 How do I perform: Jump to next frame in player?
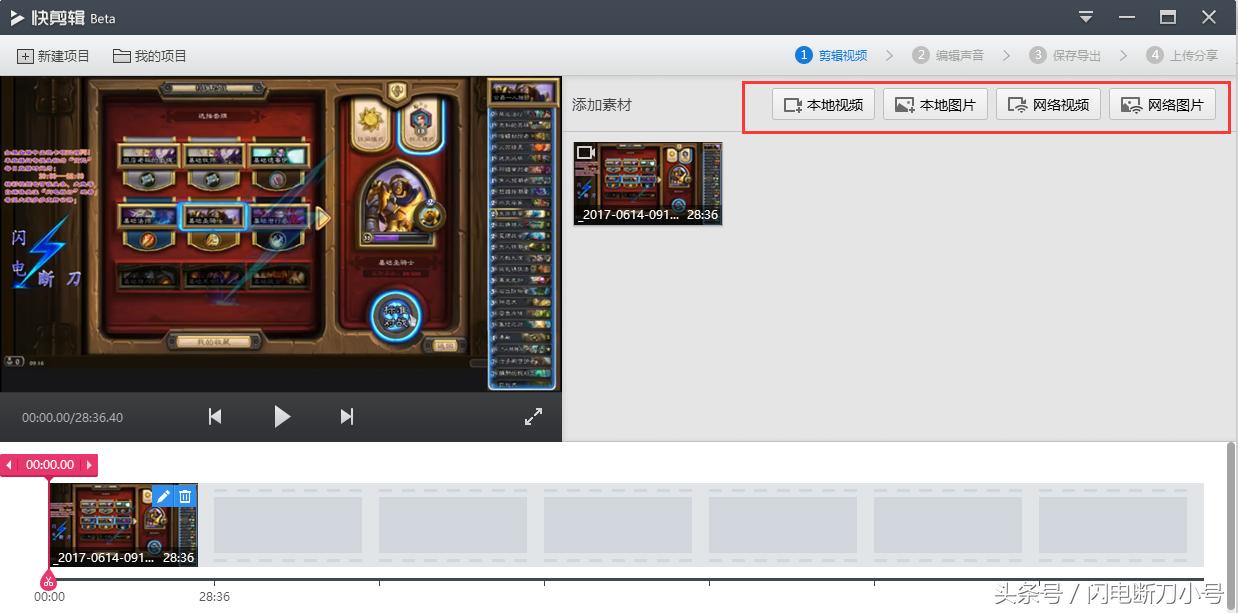[x=347, y=417]
